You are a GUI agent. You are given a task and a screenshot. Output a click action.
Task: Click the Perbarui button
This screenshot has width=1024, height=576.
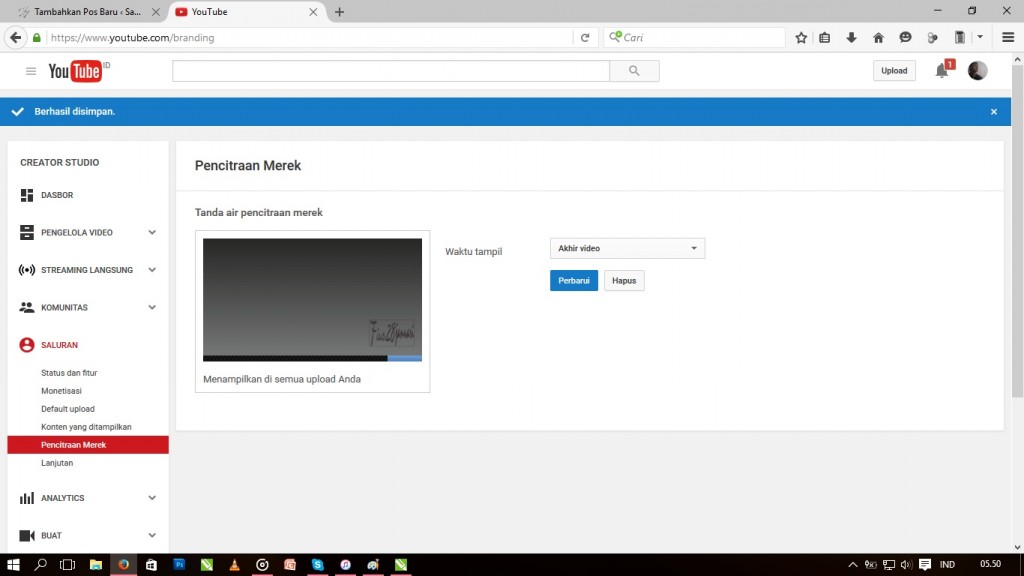point(574,281)
